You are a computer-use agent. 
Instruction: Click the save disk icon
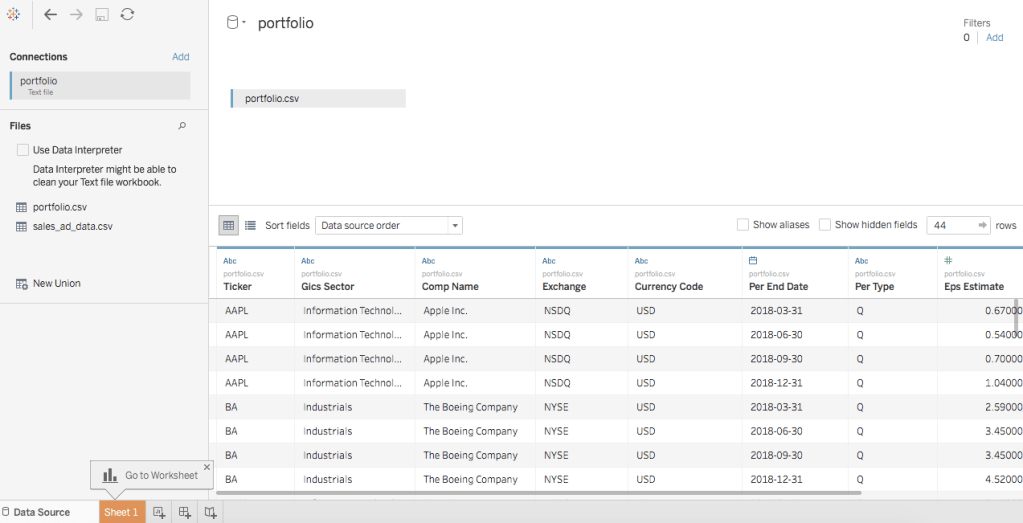pyautogui.click(x=102, y=15)
